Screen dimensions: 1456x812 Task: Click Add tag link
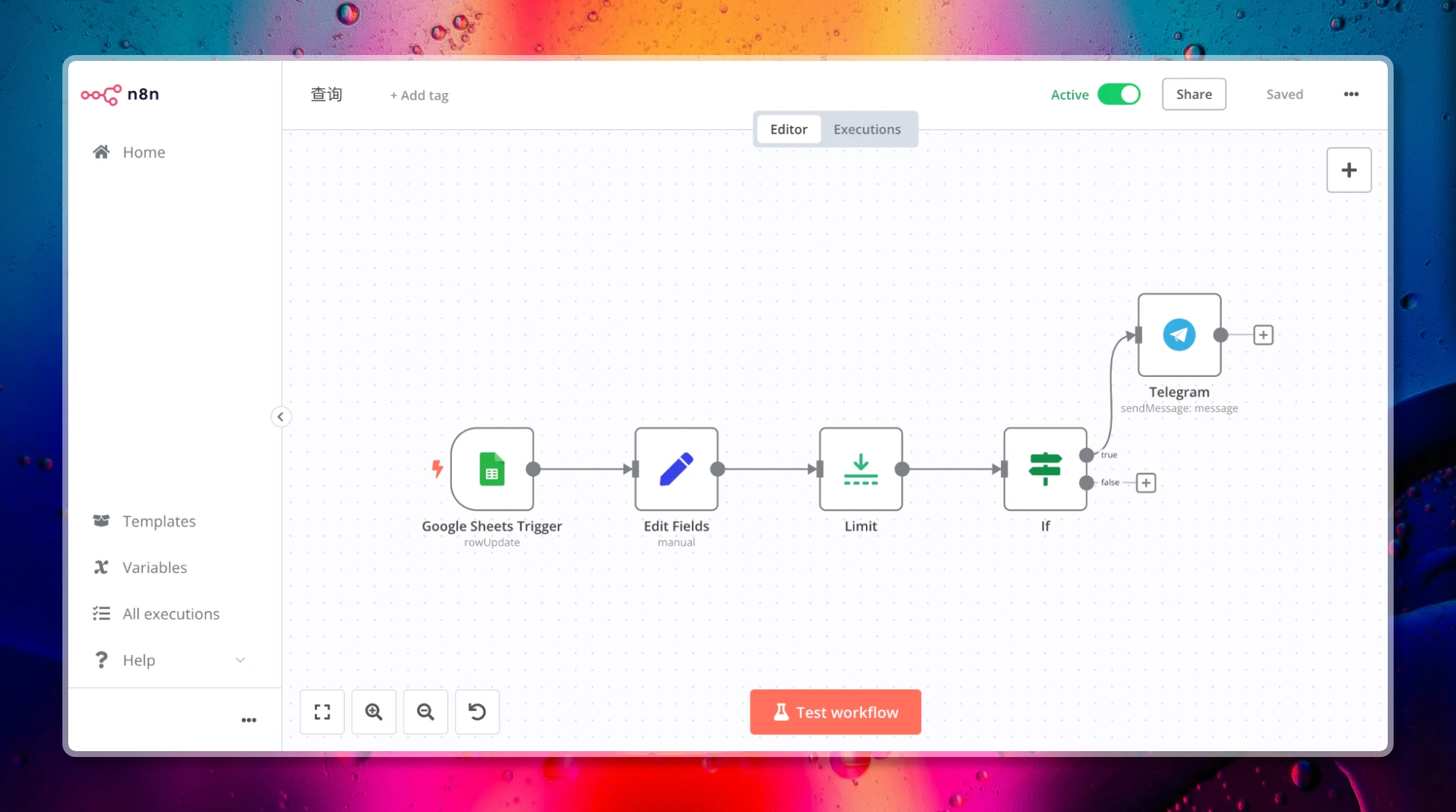coord(419,95)
